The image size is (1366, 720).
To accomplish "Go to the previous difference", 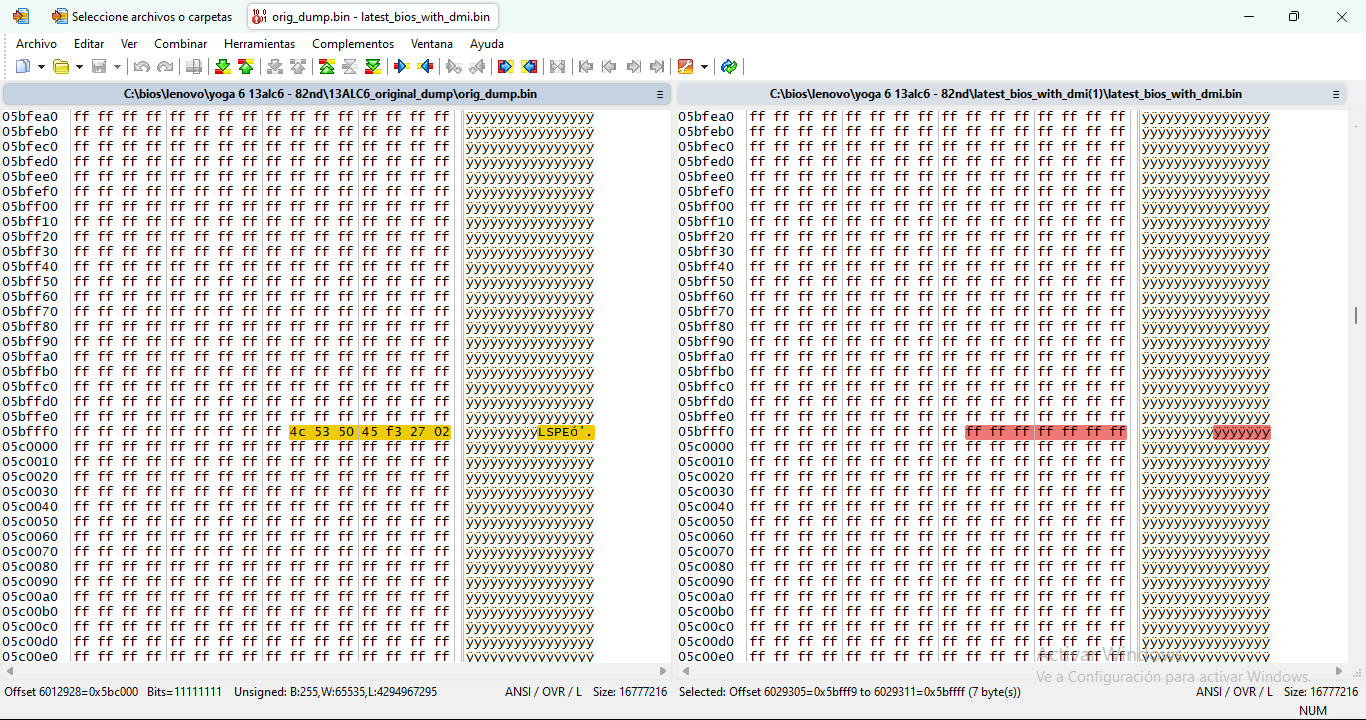I will coord(246,67).
